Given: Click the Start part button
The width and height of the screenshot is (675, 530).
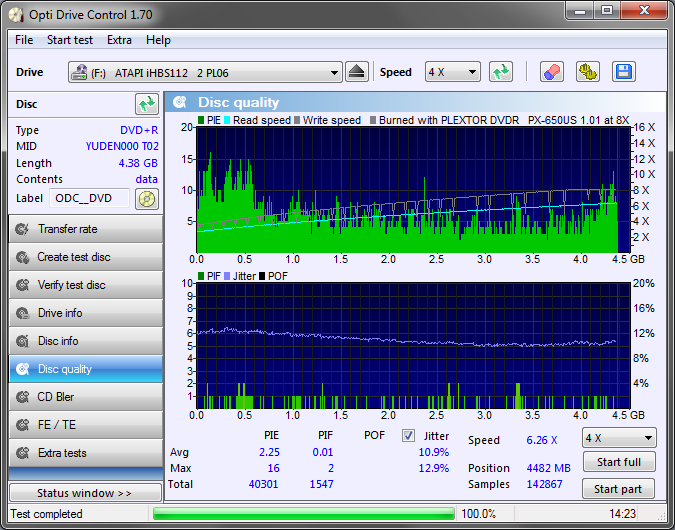Looking at the screenshot, I should [618, 489].
